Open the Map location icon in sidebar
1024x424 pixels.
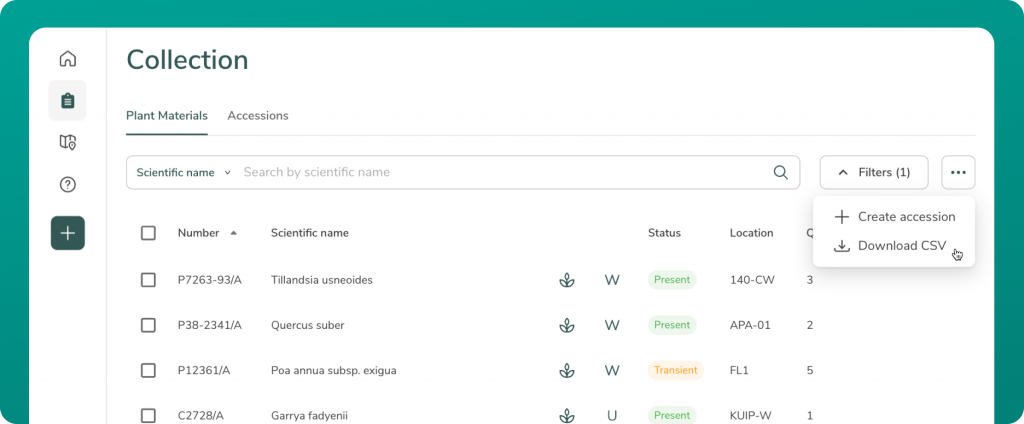click(x=67, y=142)
